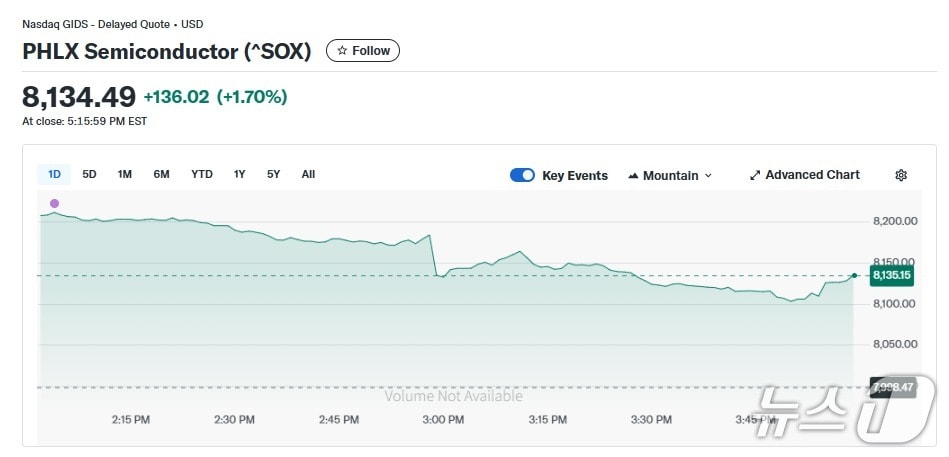949x457 pixels.
Task: Open chart settings gear icon
Action: coord(900,175)
